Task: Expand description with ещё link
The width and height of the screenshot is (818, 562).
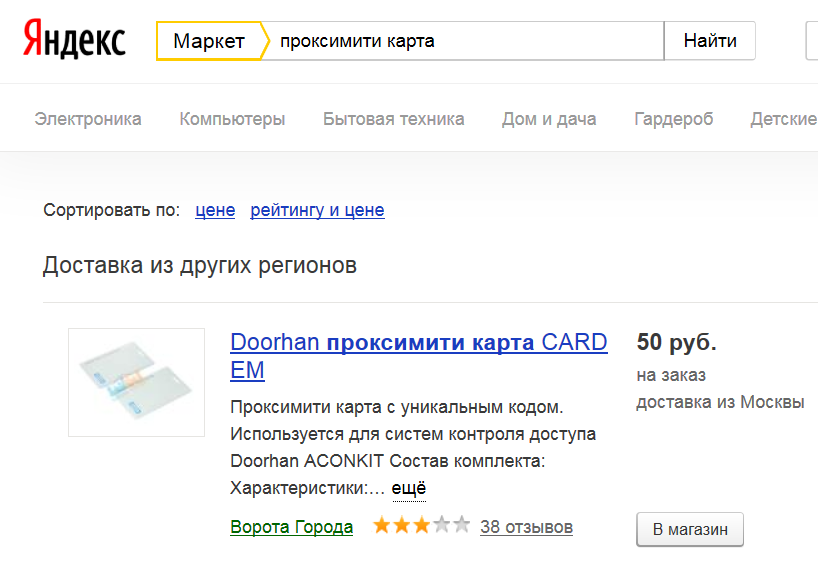Action: coord(408,488)
